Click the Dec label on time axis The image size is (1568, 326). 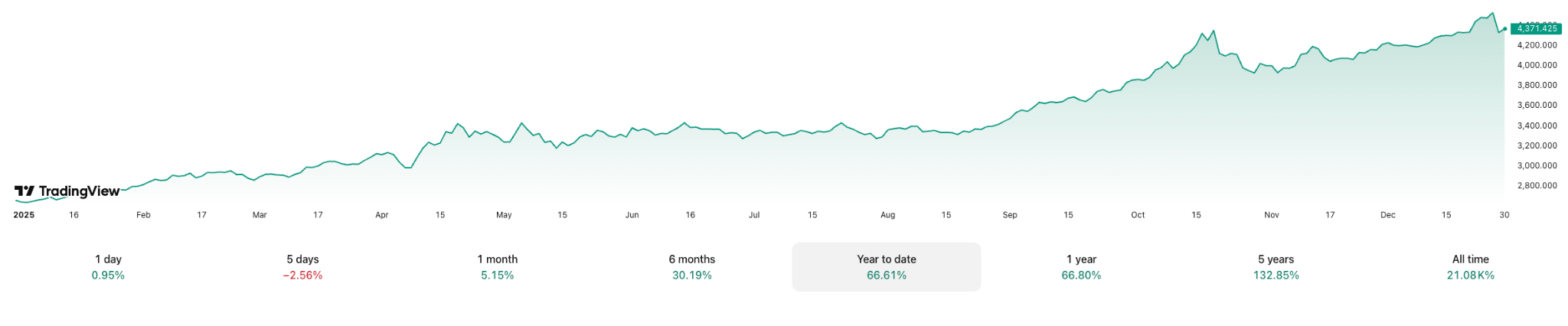(x=1387, y=215)
